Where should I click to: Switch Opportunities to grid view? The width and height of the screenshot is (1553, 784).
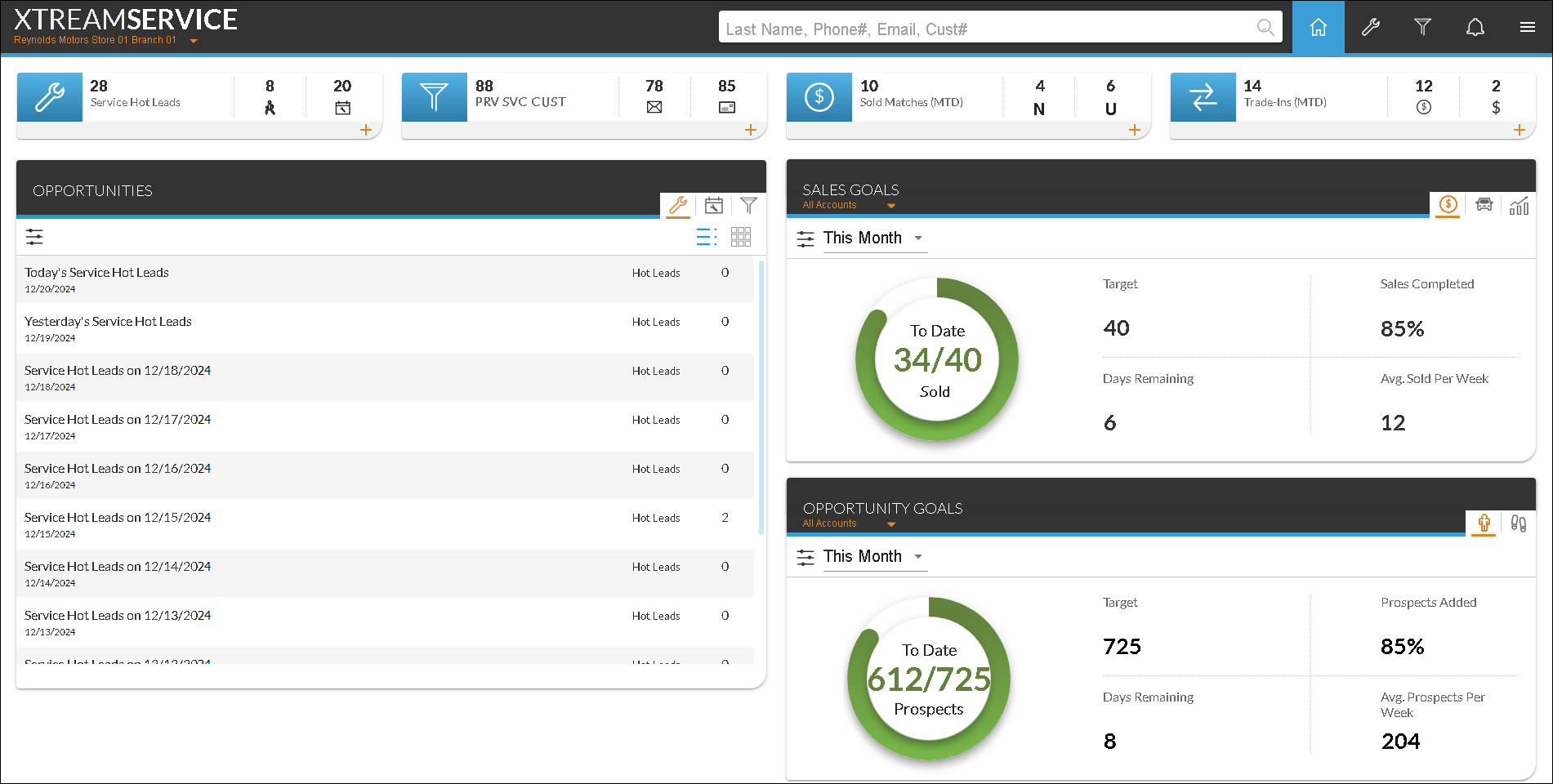point(741,237)
